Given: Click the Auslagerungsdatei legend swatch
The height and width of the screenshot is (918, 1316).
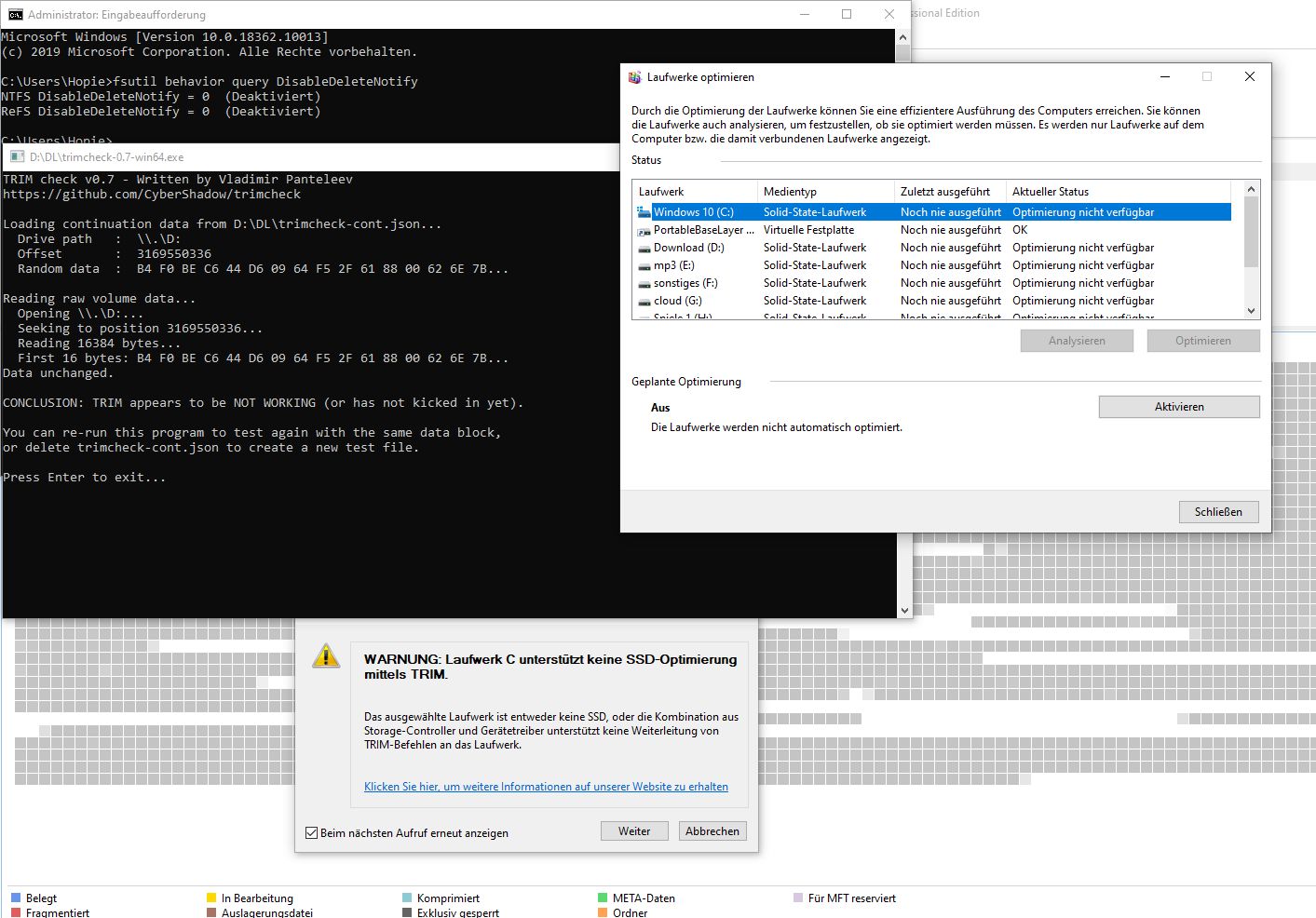Looking at the screenshot, I should pos(211,913).
